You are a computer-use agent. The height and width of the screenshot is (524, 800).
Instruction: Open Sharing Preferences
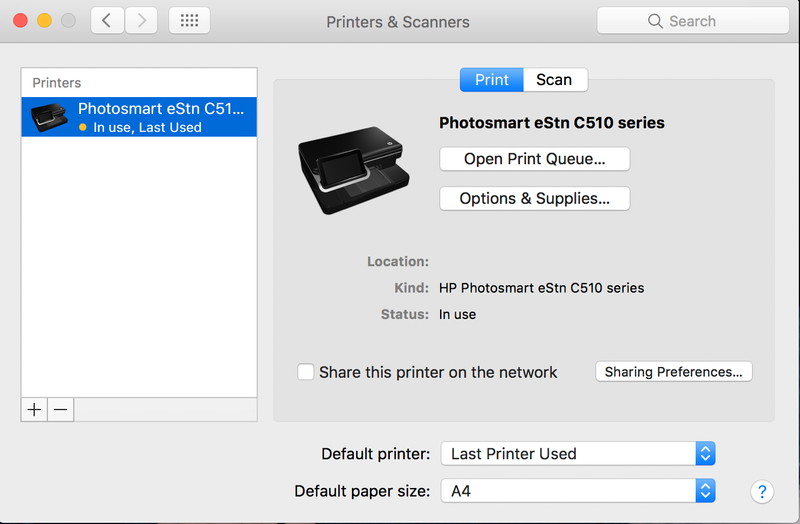673,371
